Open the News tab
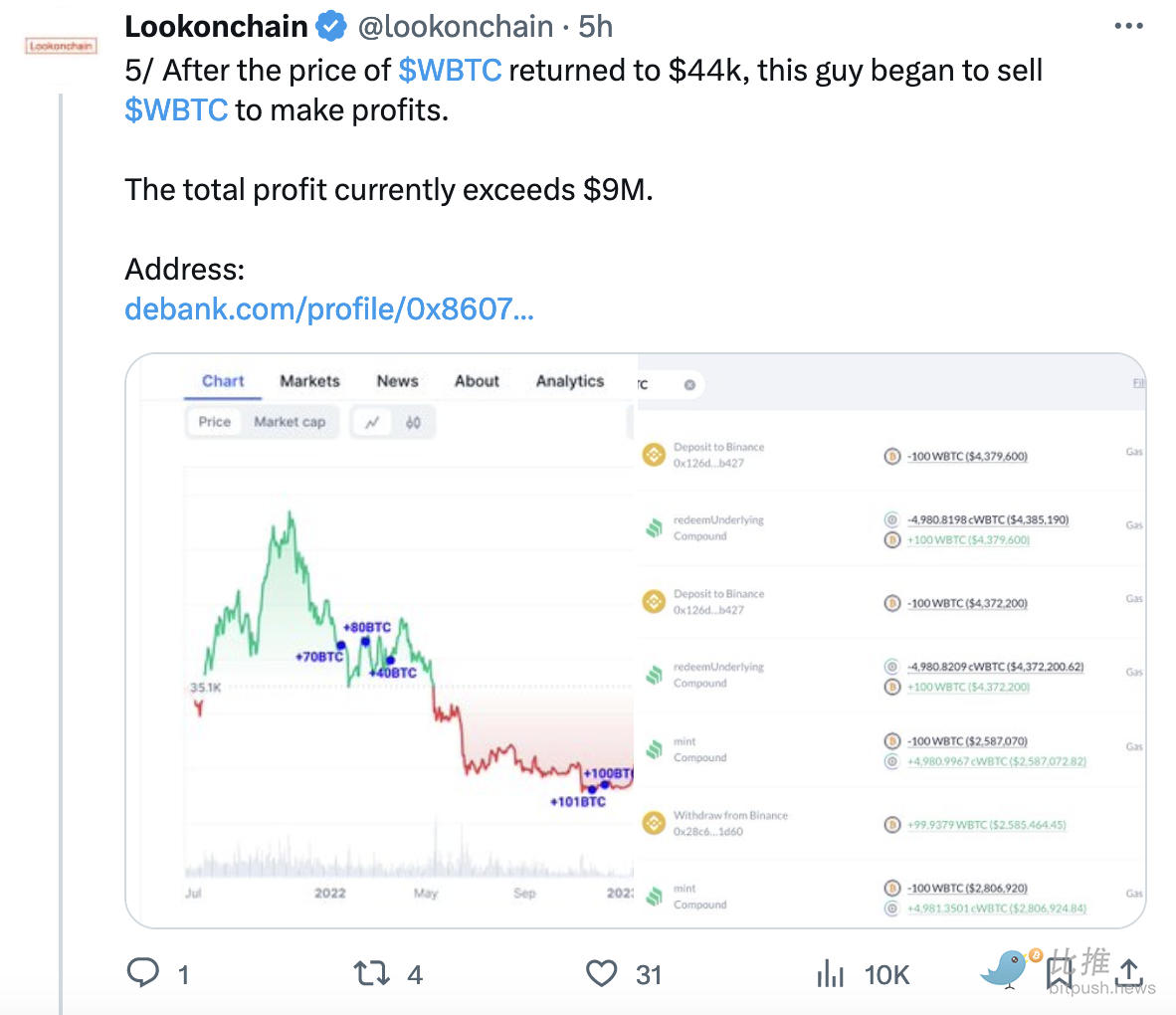The width and height of the screenshot is (1176, 1015). click(x=397, y=381)
